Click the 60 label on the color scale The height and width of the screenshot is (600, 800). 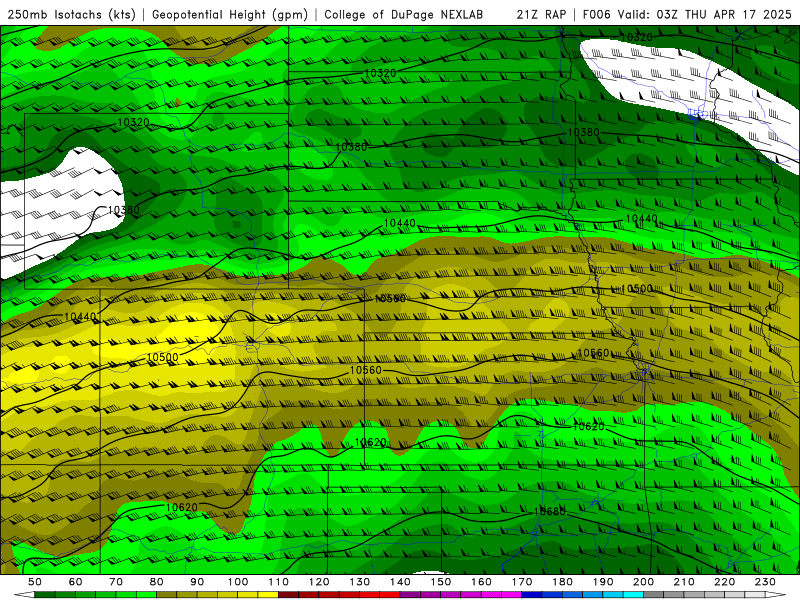(x=76, y=582)
